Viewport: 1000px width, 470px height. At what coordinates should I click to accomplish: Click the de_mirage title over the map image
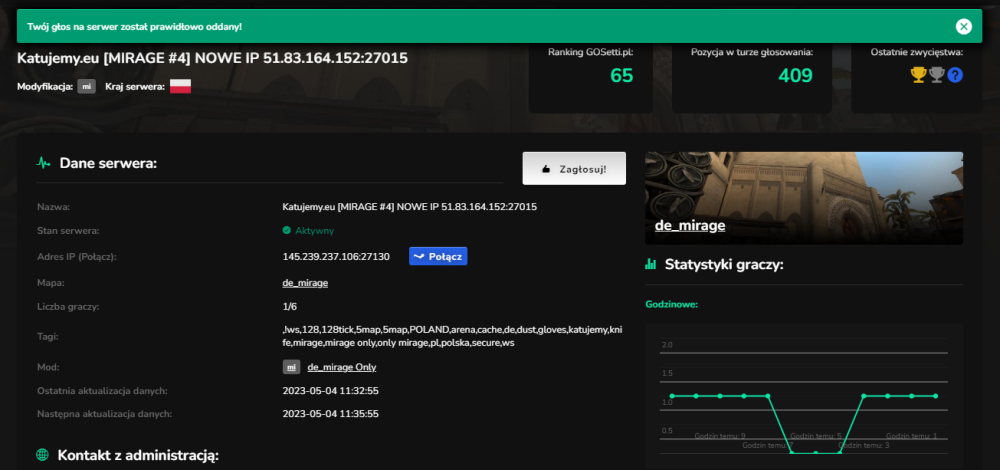tap(690, 225)
